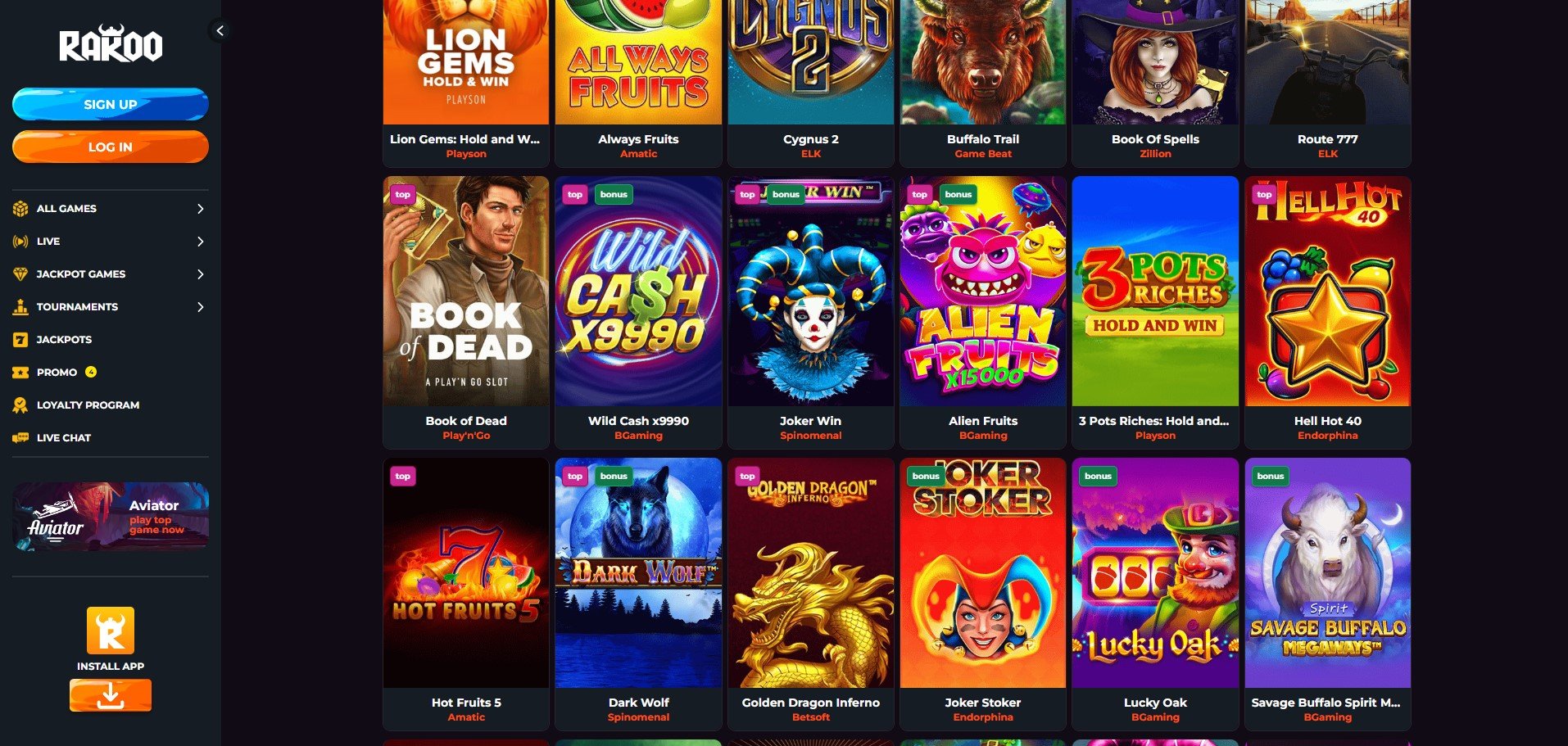This screenshot has width=1568, height=746.
Task: Click the Spinomenal provider link under Joker Win
Action: 810,436
